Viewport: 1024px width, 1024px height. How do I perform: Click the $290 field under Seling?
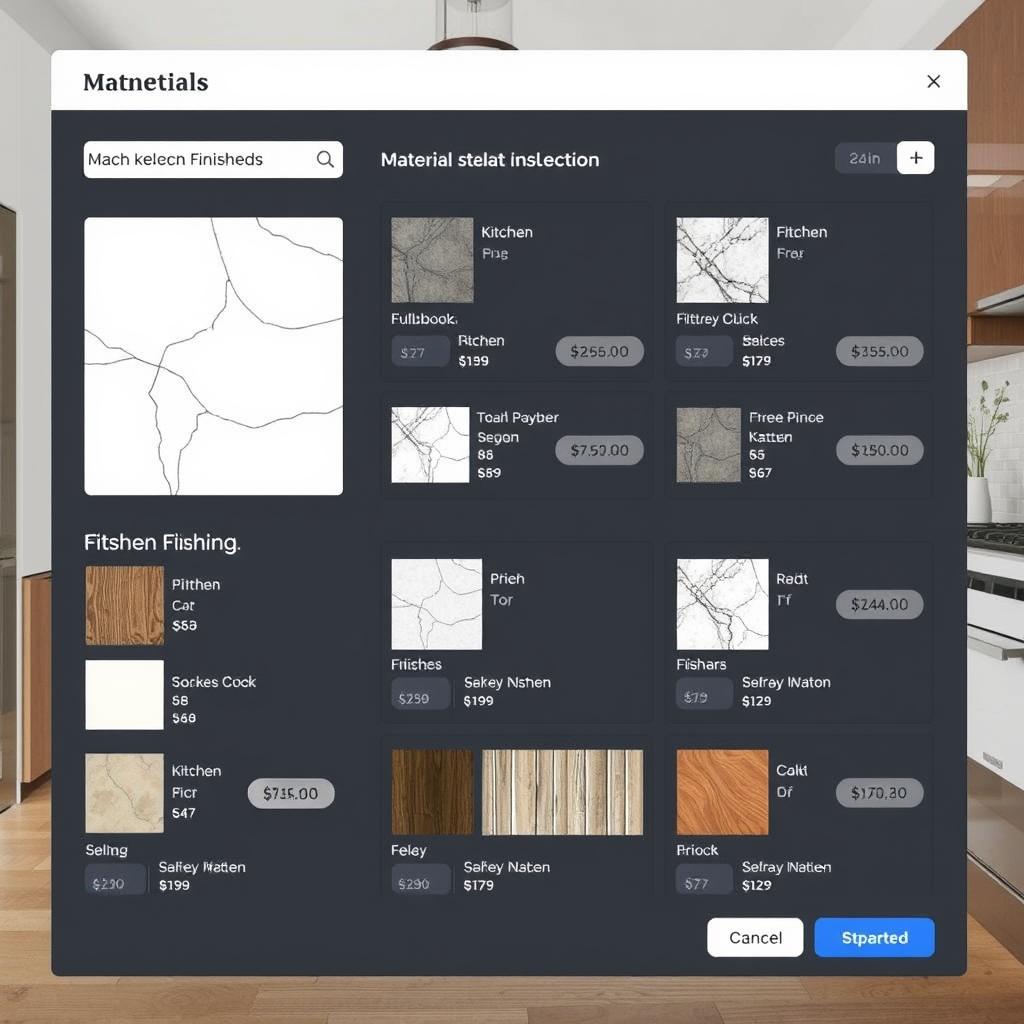tap(115, 880)
